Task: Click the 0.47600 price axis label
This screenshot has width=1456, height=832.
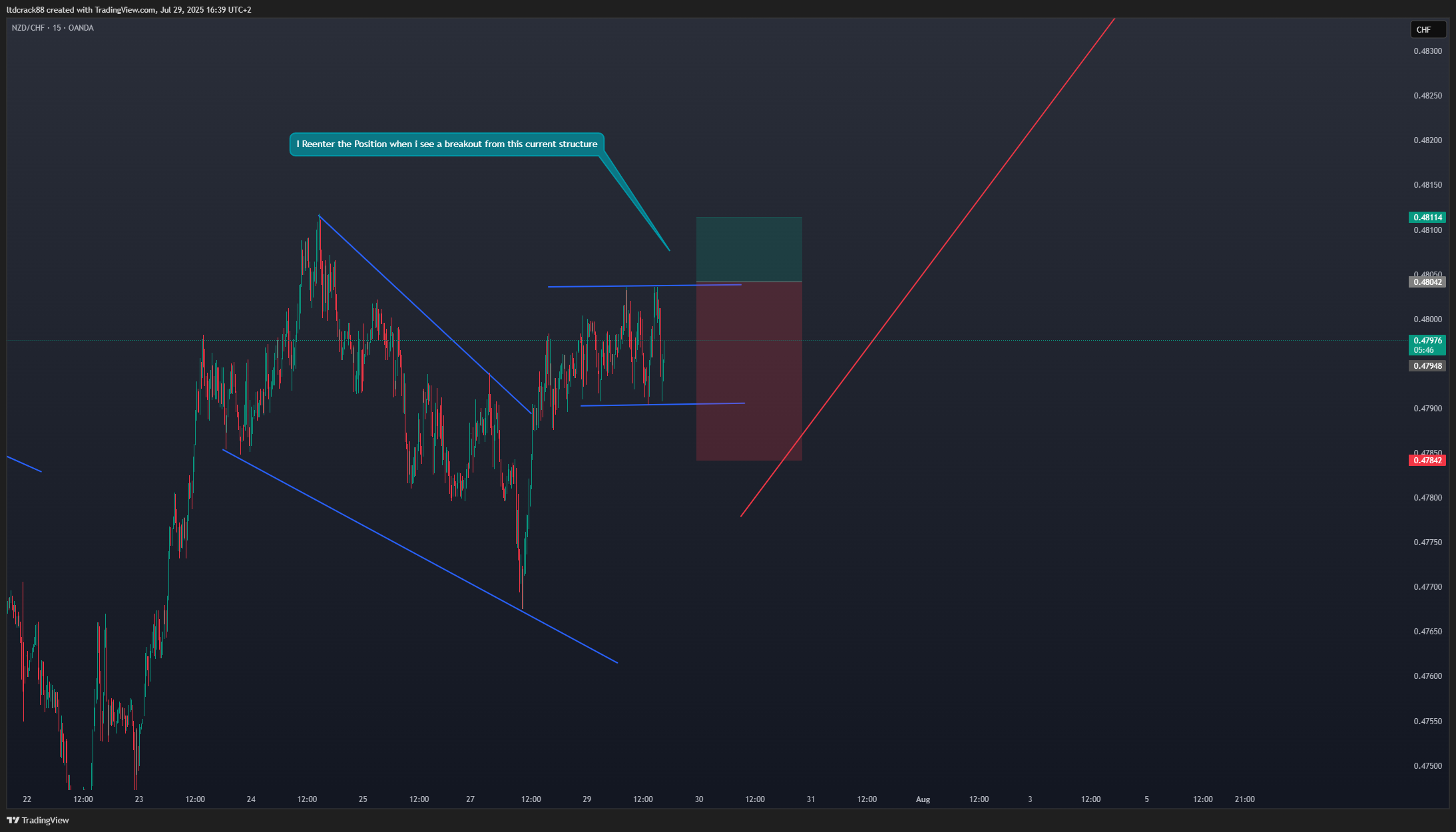Action: click(x=1427, y=676)
